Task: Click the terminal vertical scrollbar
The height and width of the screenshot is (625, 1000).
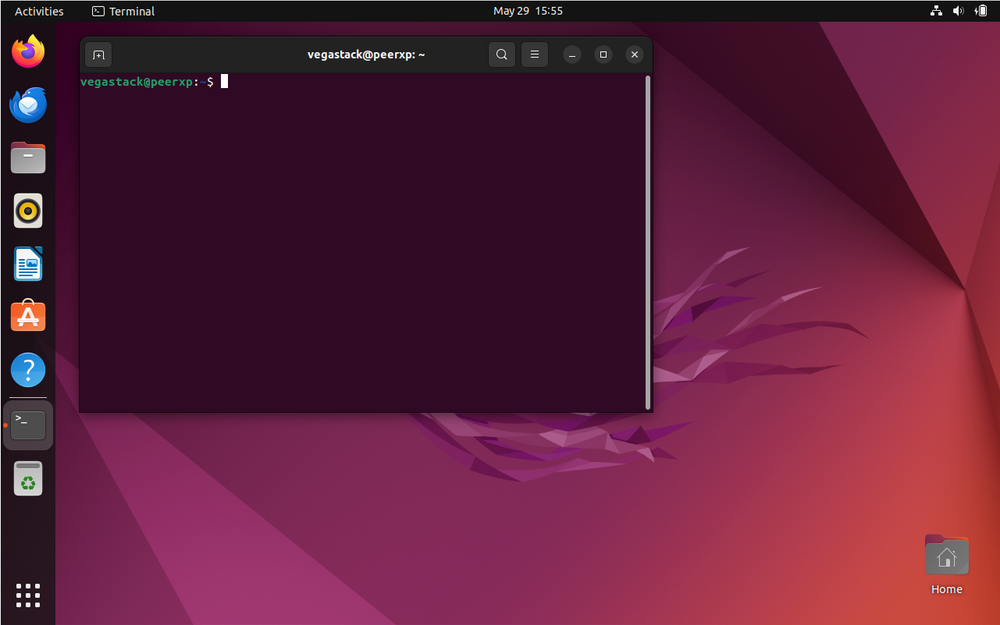Action: 648,240
